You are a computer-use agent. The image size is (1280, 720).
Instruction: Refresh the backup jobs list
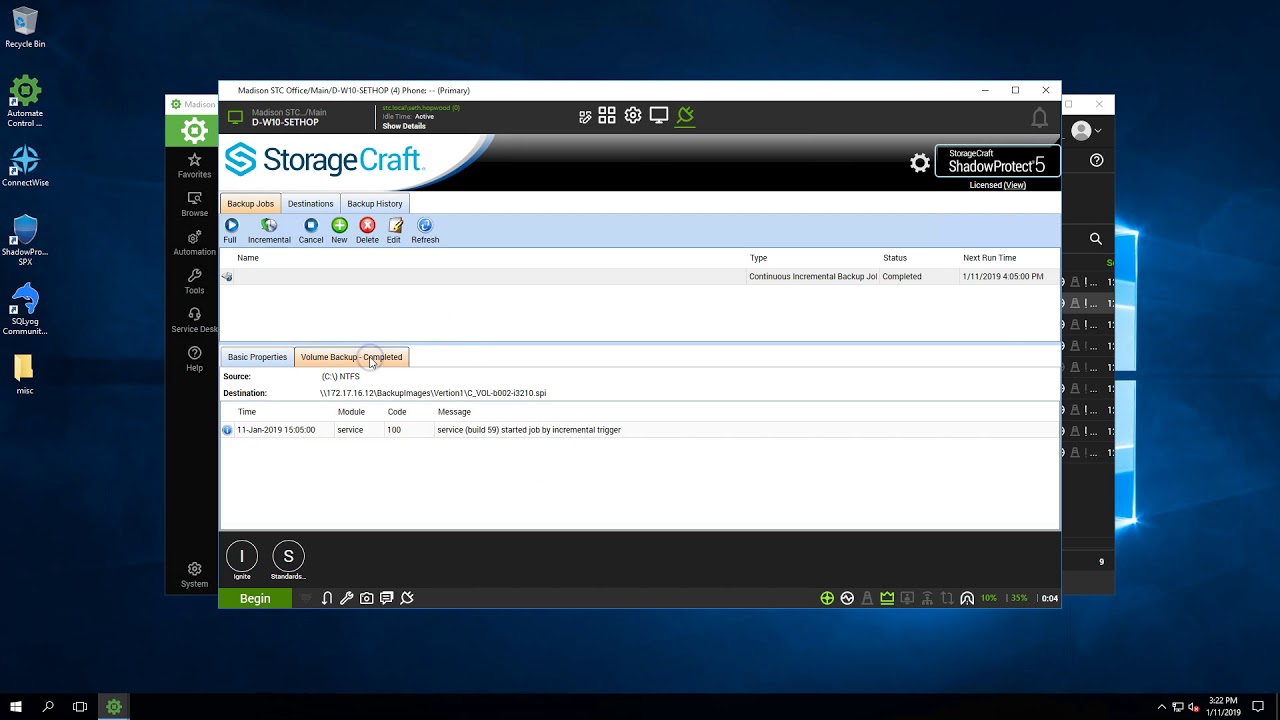click(425, 231)
